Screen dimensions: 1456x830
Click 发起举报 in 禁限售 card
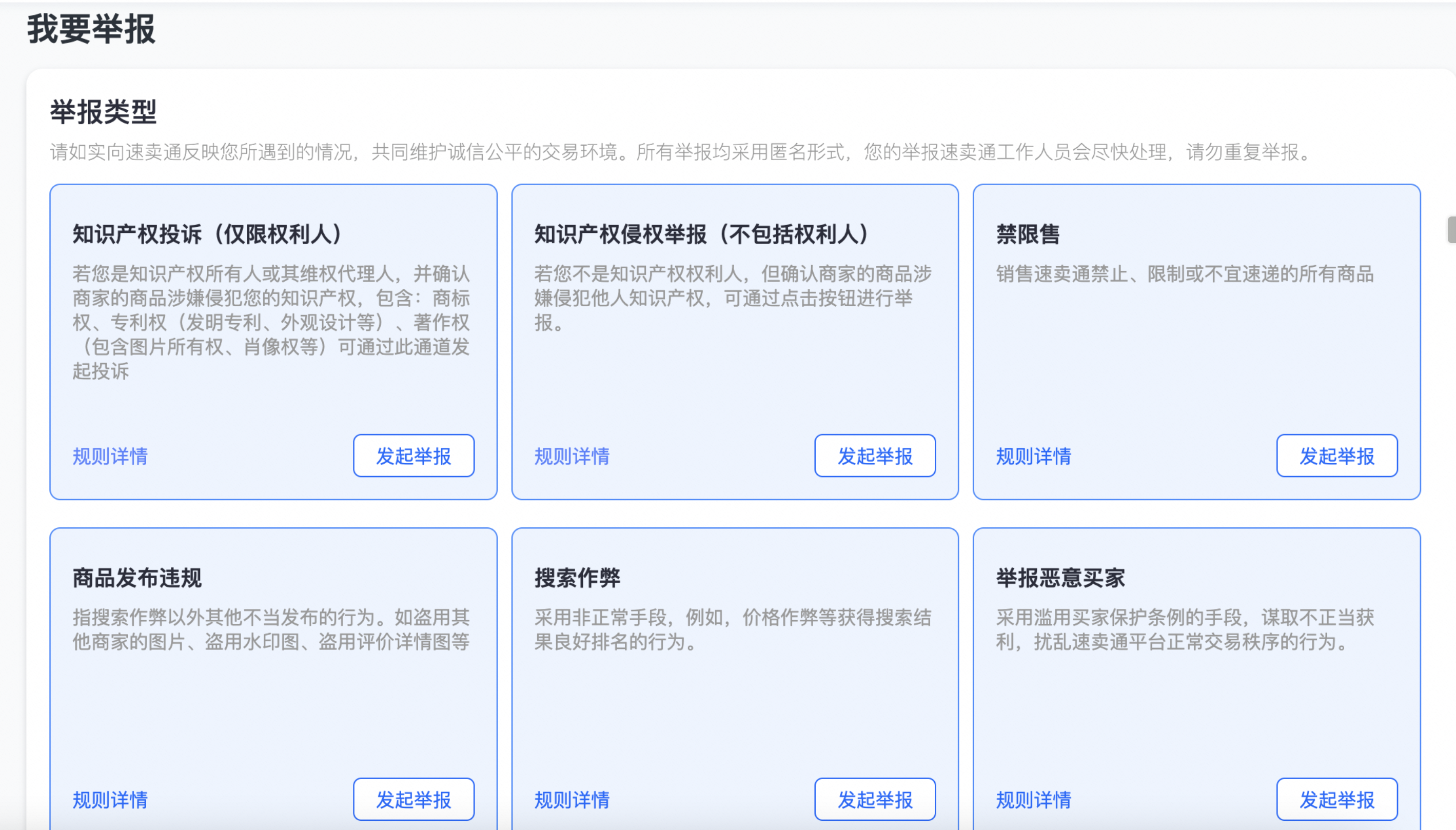1337,456
